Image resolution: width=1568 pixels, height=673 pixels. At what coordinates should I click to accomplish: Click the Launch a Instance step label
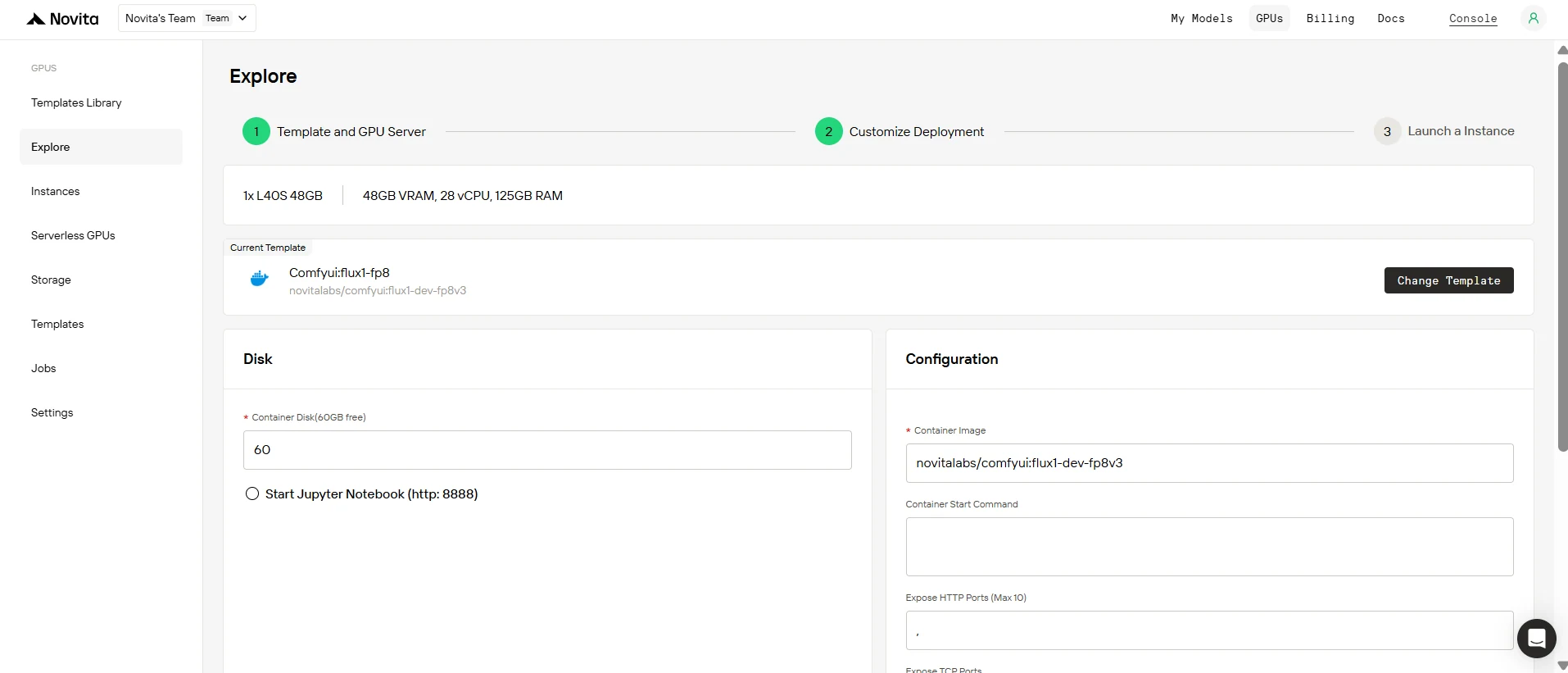click(x=1461, y=131)
